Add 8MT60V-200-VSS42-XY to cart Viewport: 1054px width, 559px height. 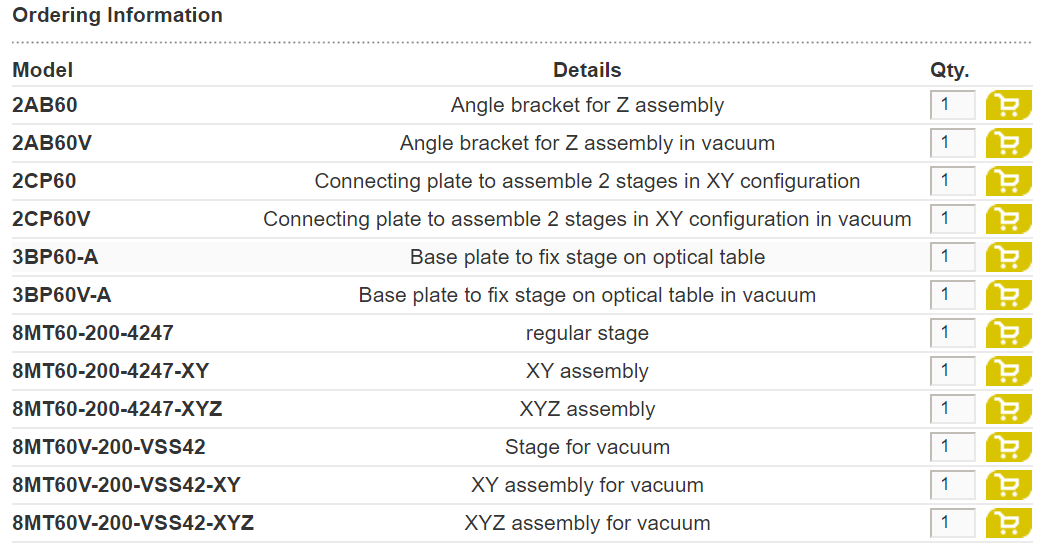coord(1008,485)
